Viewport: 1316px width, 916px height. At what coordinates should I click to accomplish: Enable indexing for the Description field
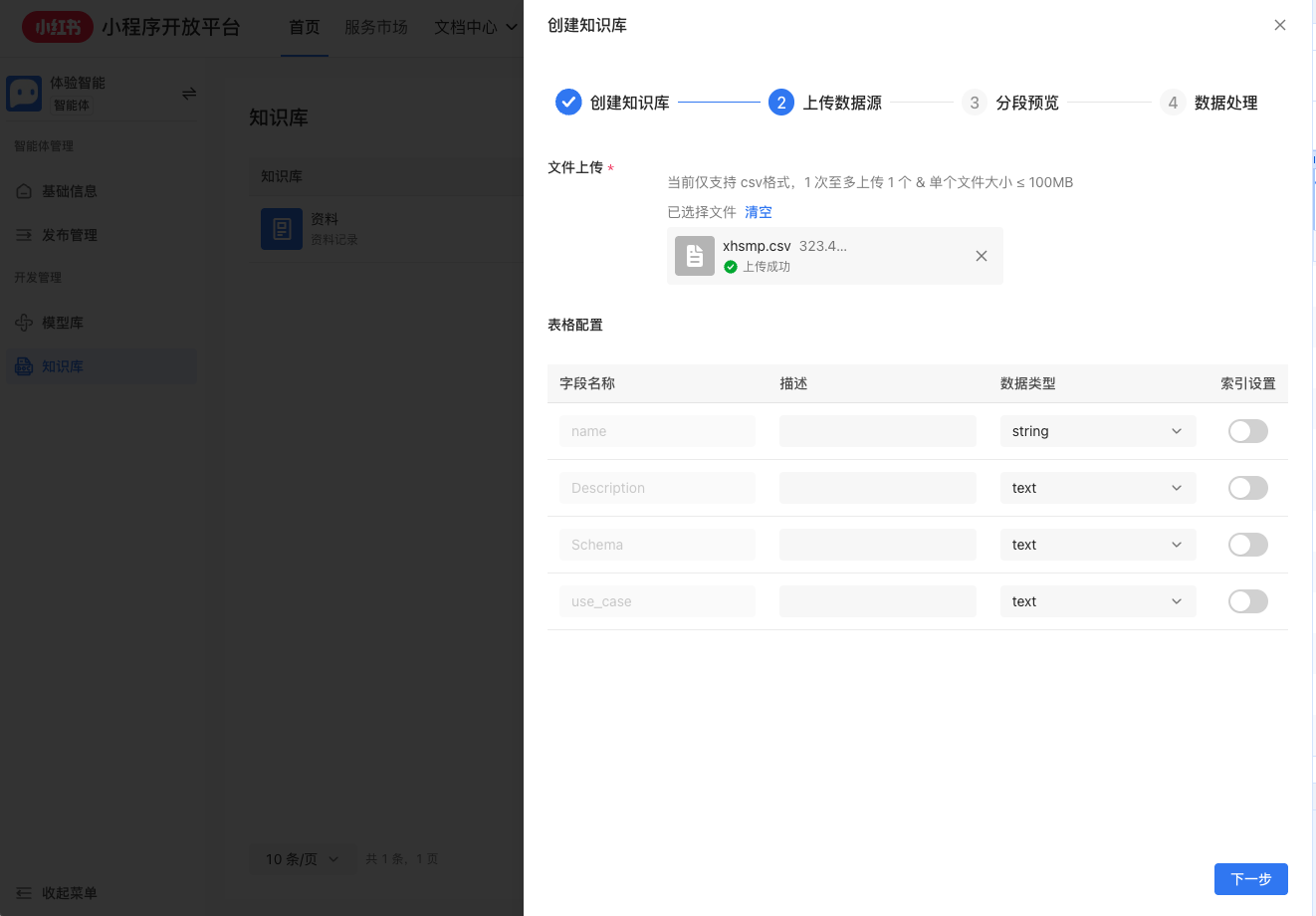coord(1247,488)
